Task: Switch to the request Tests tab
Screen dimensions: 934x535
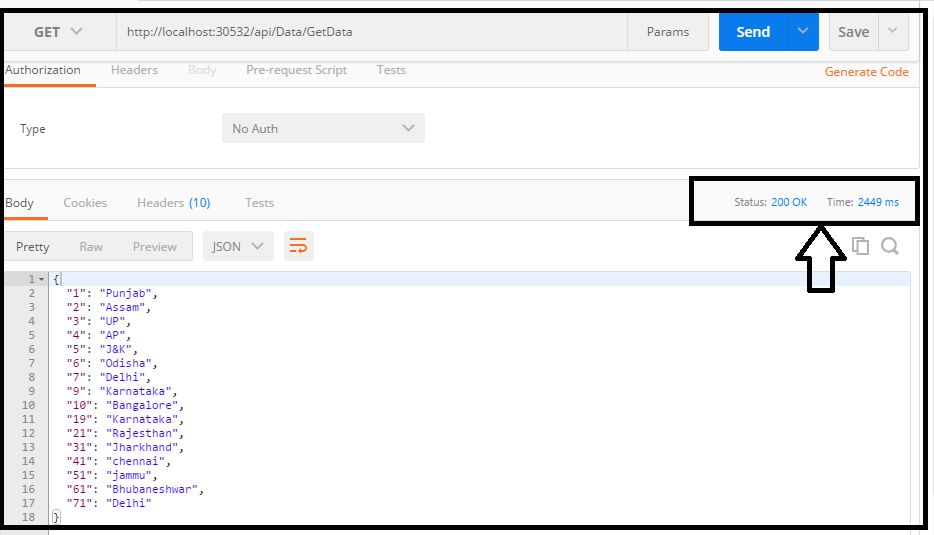Action: tap(391, 70)
